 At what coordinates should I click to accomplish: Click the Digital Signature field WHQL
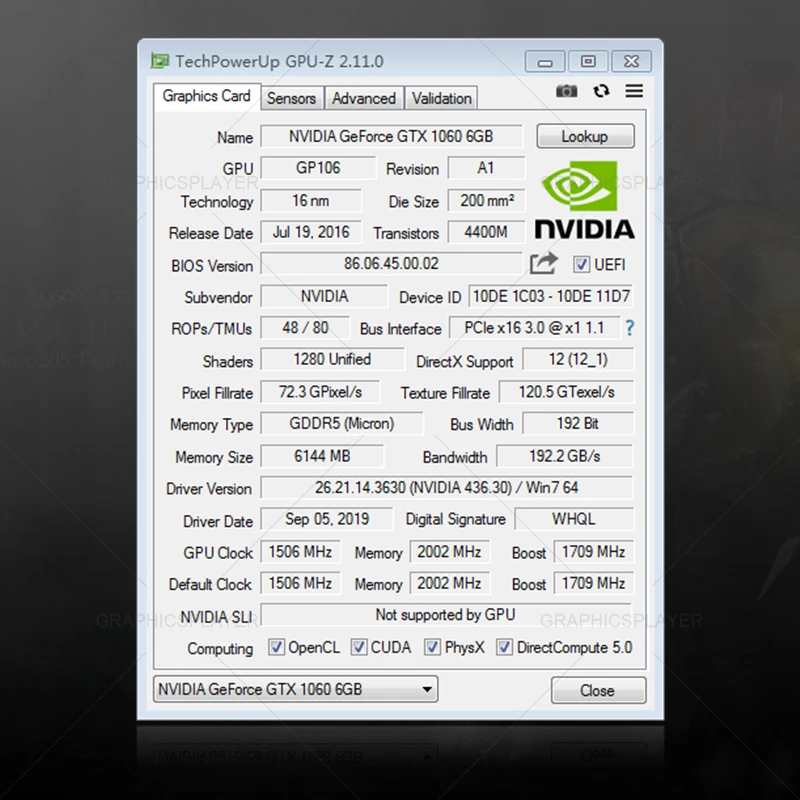tap(574, 519)
